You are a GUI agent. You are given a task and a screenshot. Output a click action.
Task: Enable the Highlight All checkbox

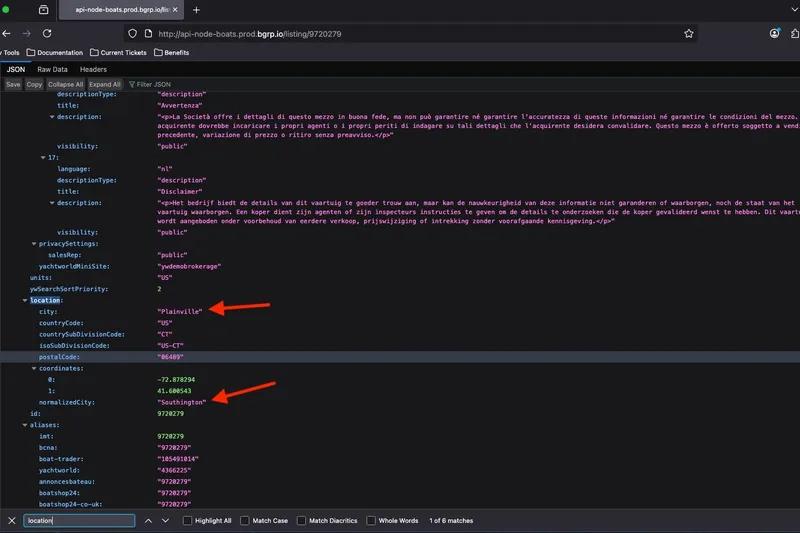point(189,521)
